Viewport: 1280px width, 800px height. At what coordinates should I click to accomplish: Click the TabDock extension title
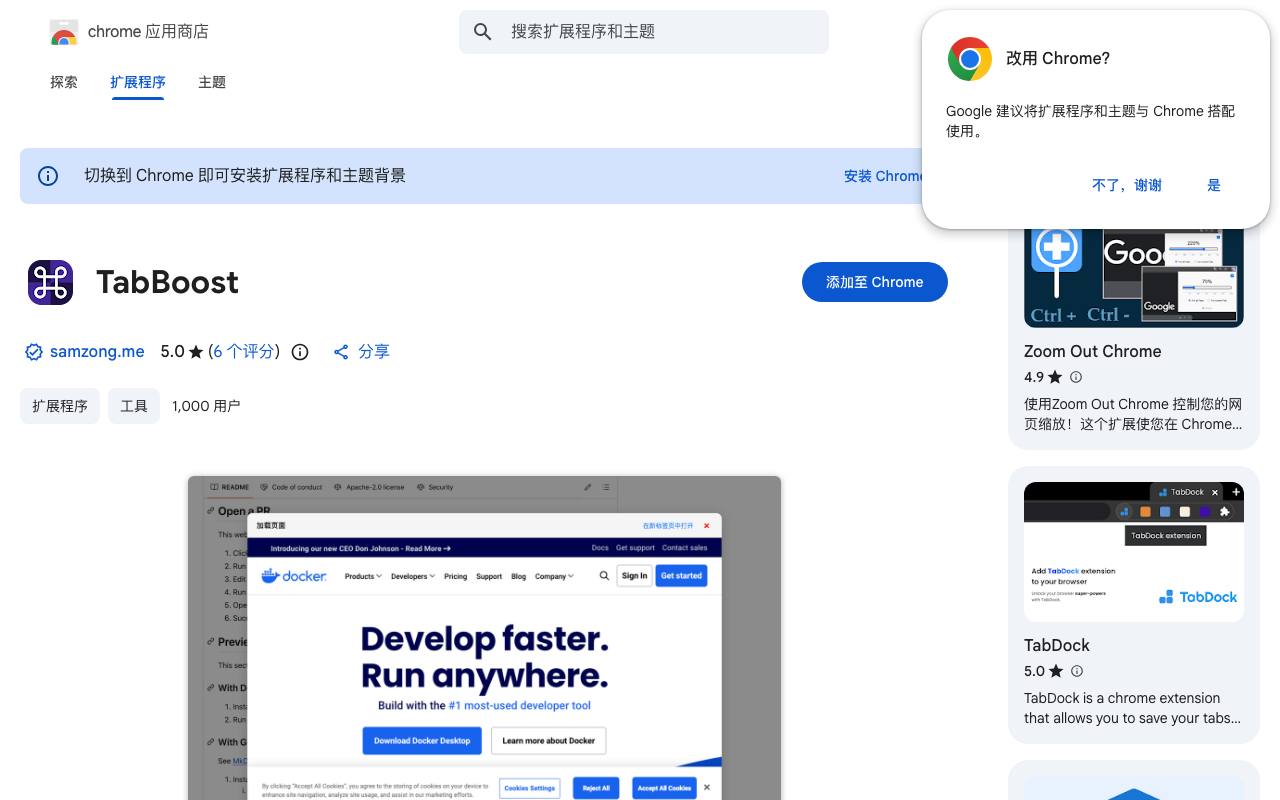[1057, 645]
